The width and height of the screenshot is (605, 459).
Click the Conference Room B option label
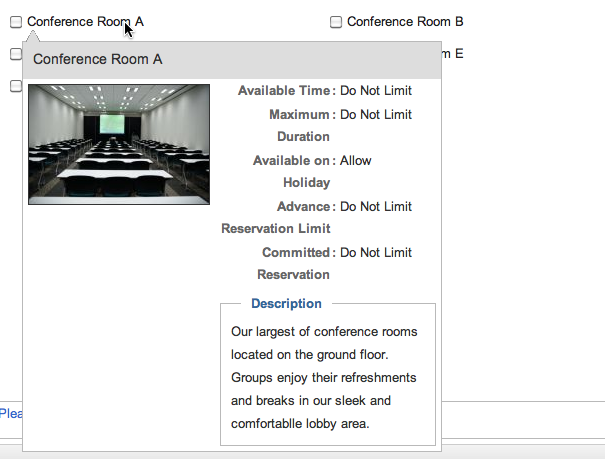pos(405,22)
